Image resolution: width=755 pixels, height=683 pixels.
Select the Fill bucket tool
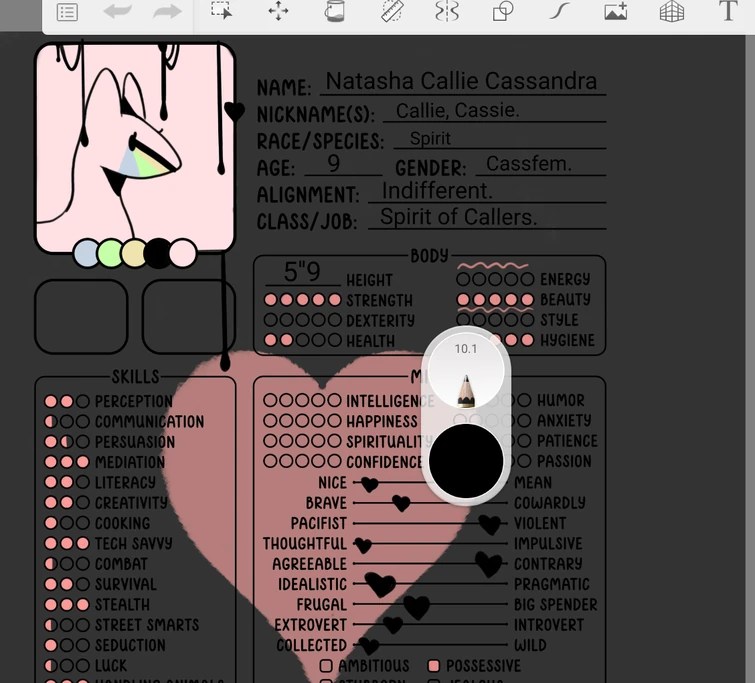point(335,11)
